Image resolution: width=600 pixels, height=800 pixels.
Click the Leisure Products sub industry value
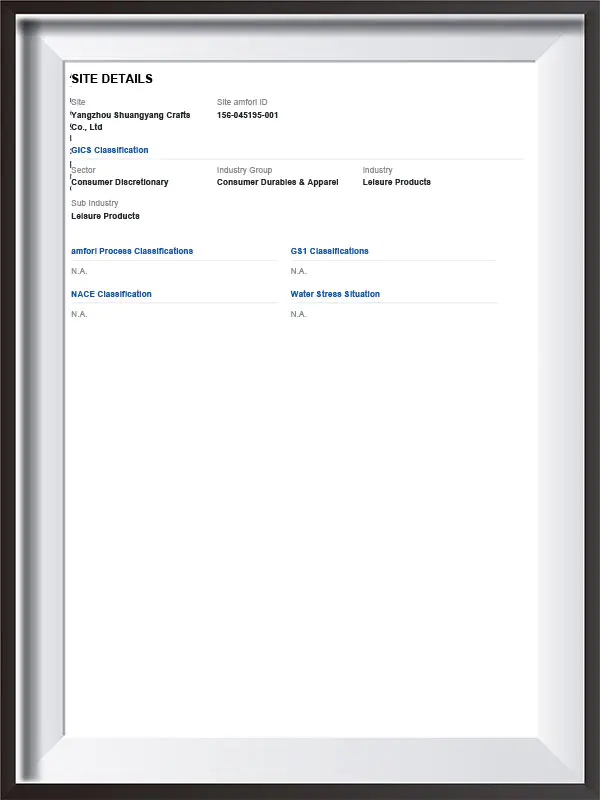[x=105, y=216]
